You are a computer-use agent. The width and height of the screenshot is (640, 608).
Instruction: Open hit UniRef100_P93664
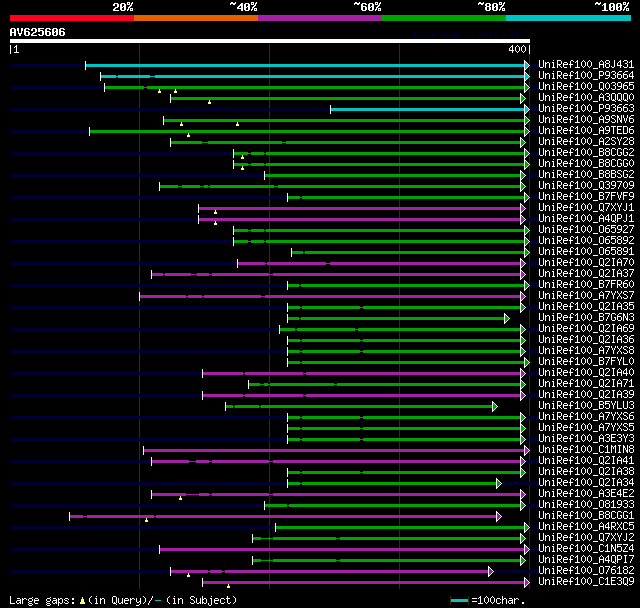pyautogui.click(x=586, y=75)
